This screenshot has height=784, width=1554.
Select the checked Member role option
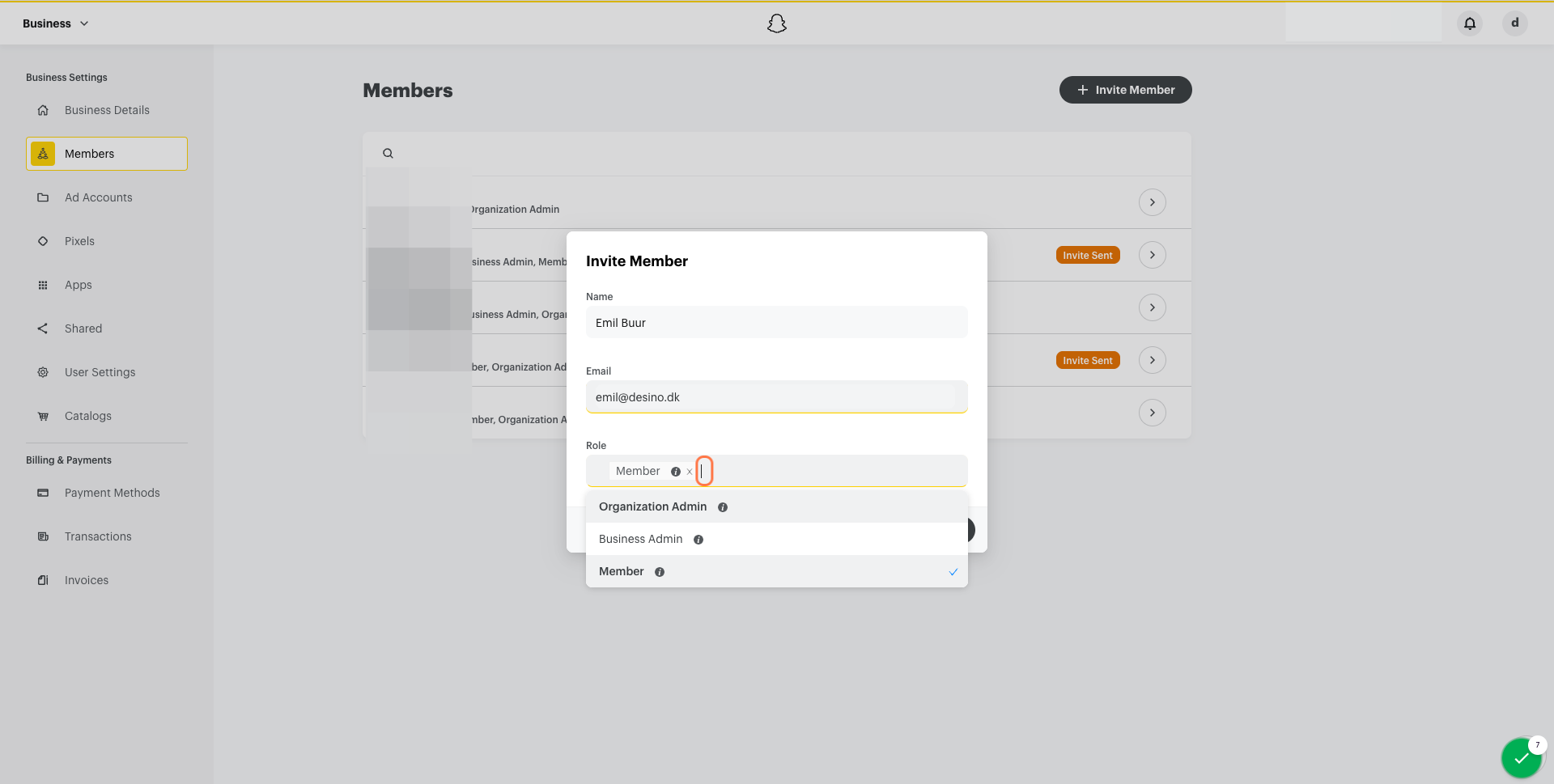(777, 571)
